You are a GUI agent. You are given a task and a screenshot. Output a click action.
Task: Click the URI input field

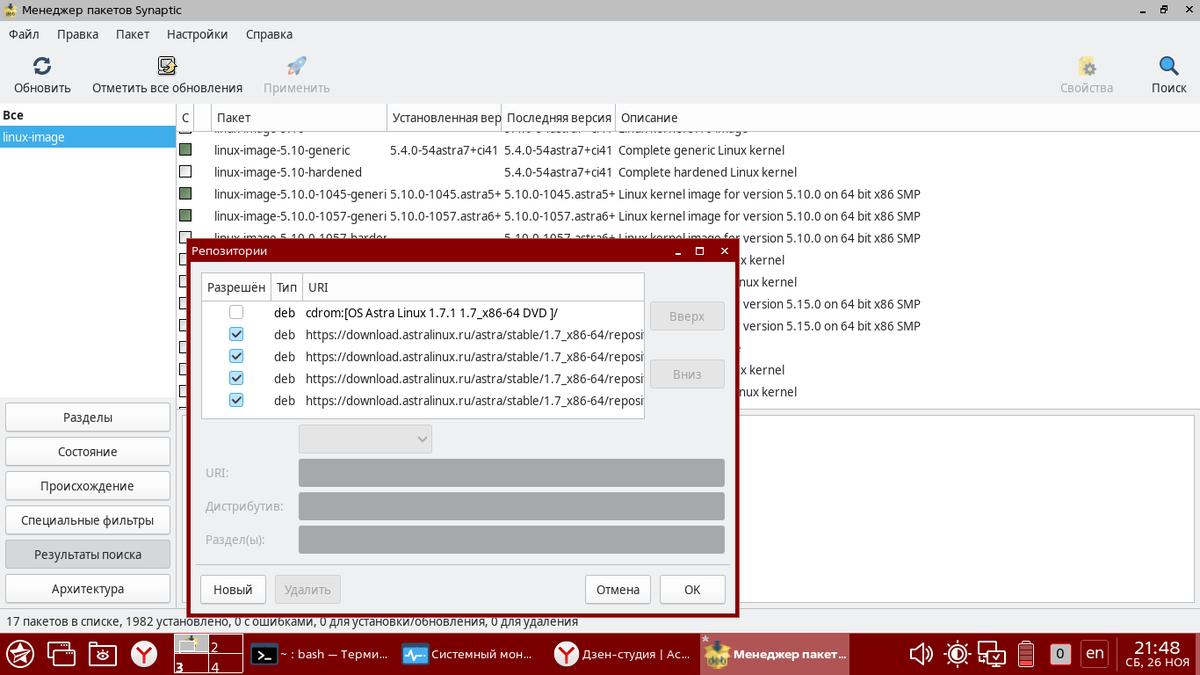click(x=511, y=472)
